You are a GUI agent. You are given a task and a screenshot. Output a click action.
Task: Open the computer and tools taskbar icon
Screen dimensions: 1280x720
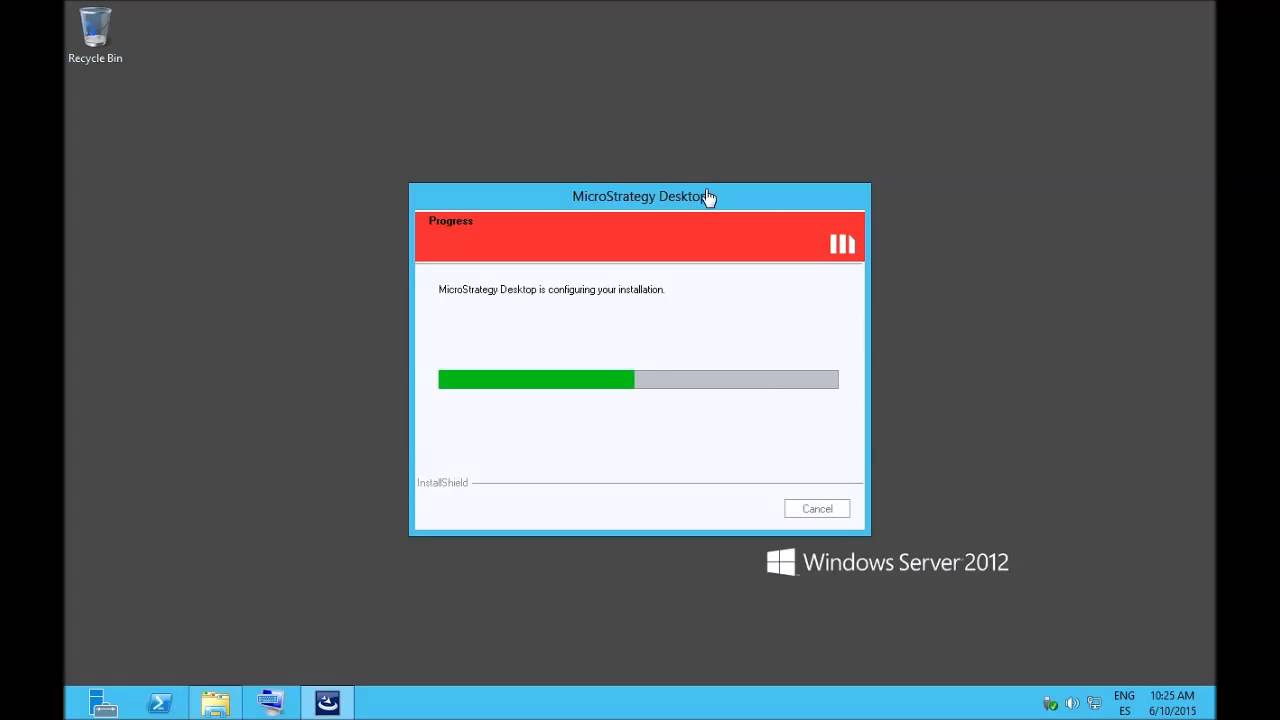pyautogui.click(x=271, y=703)
